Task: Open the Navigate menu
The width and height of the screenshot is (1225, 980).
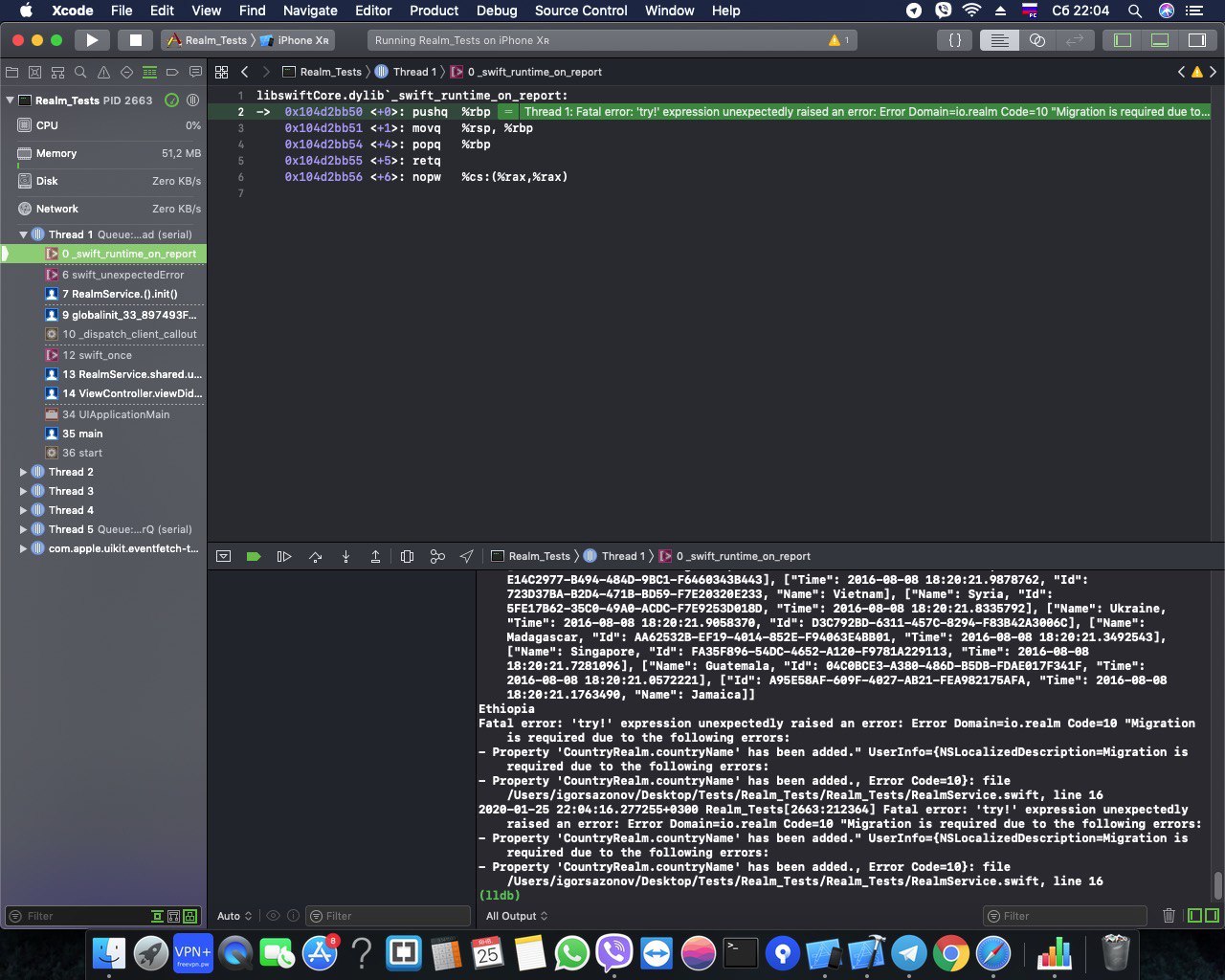Action: (310, 11)
